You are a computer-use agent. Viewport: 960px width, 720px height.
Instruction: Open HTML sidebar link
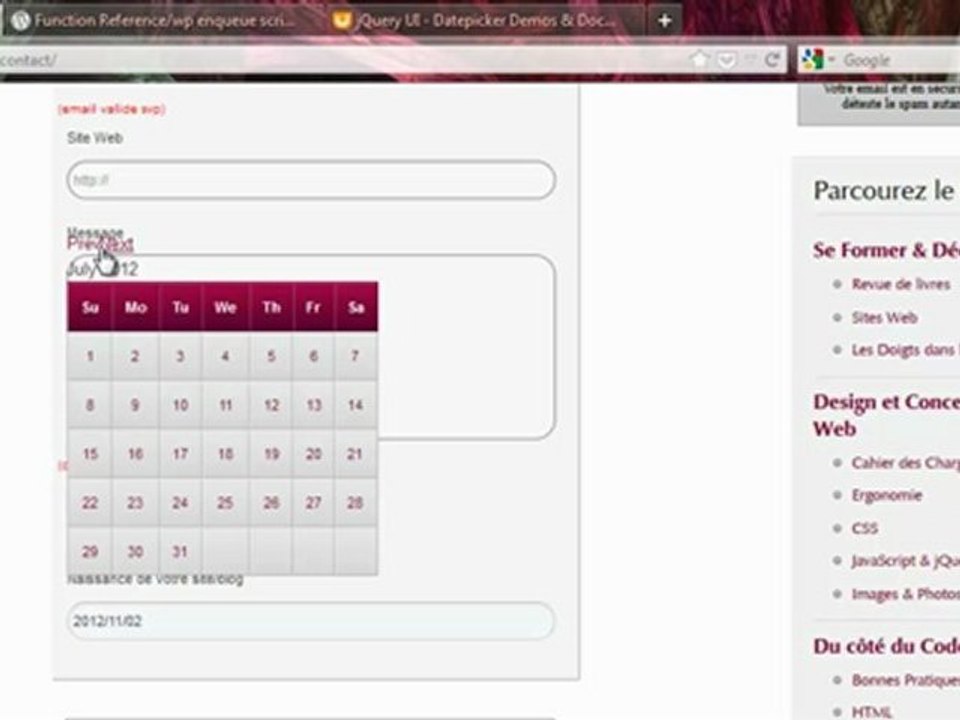(x=872, y=712)
